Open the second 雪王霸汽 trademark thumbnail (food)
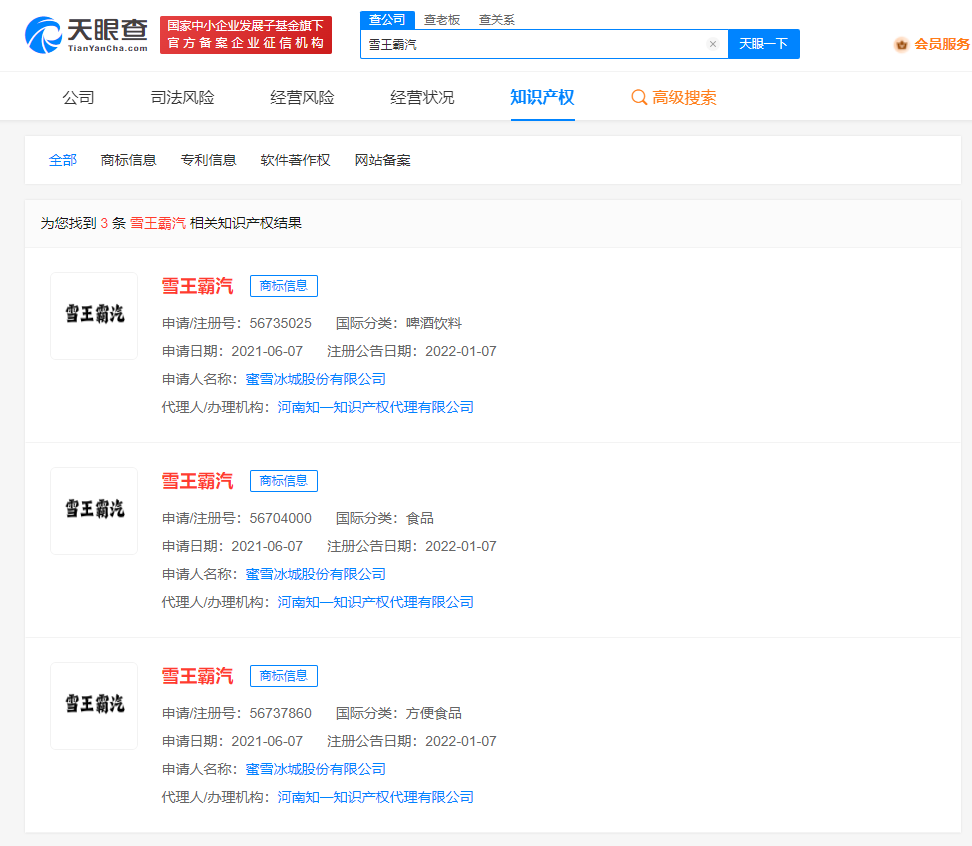Screen dimensions: 972x846 coord(94,511)
